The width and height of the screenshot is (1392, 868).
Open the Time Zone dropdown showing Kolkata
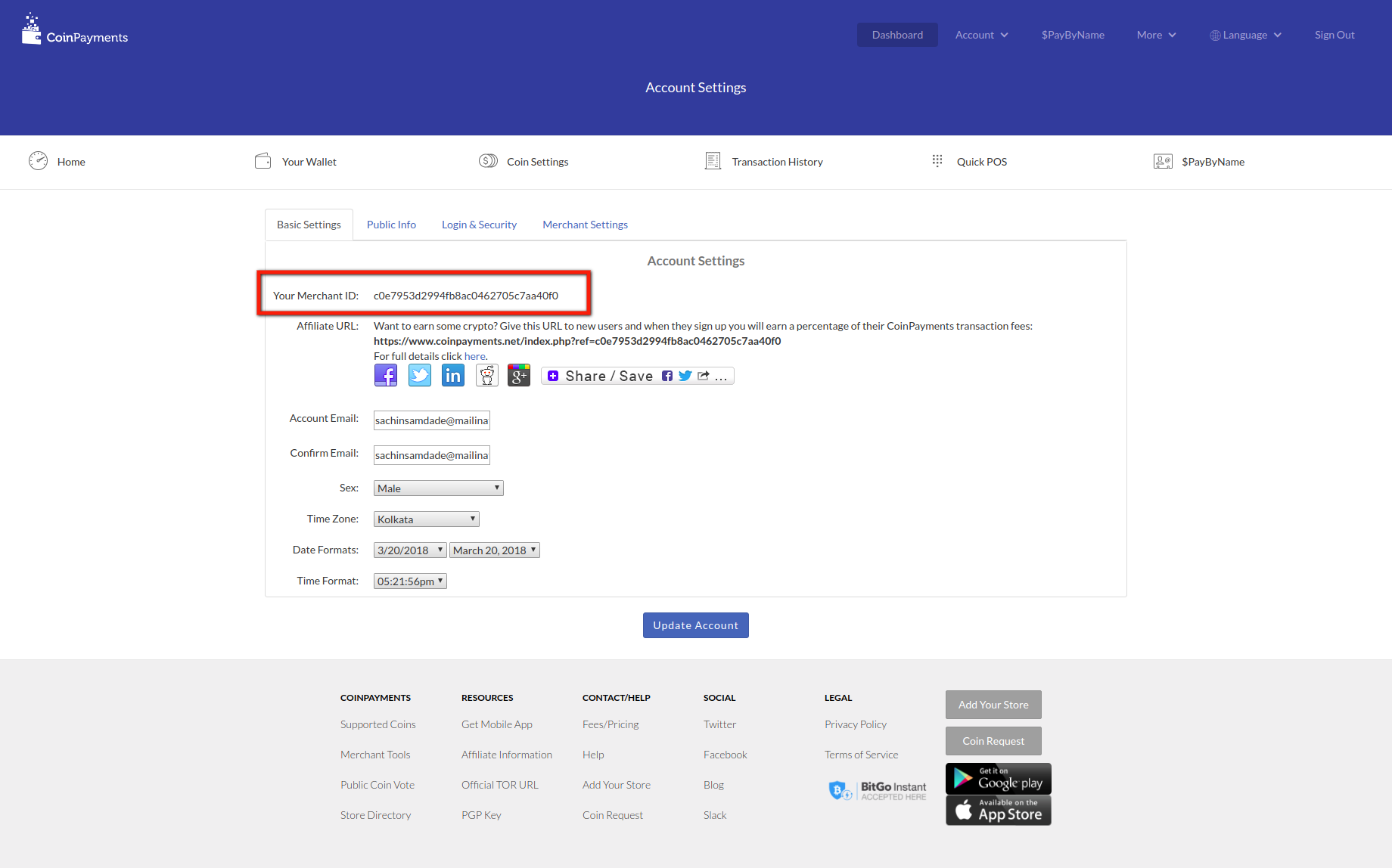pyautogui.click(x=427, y=519)
